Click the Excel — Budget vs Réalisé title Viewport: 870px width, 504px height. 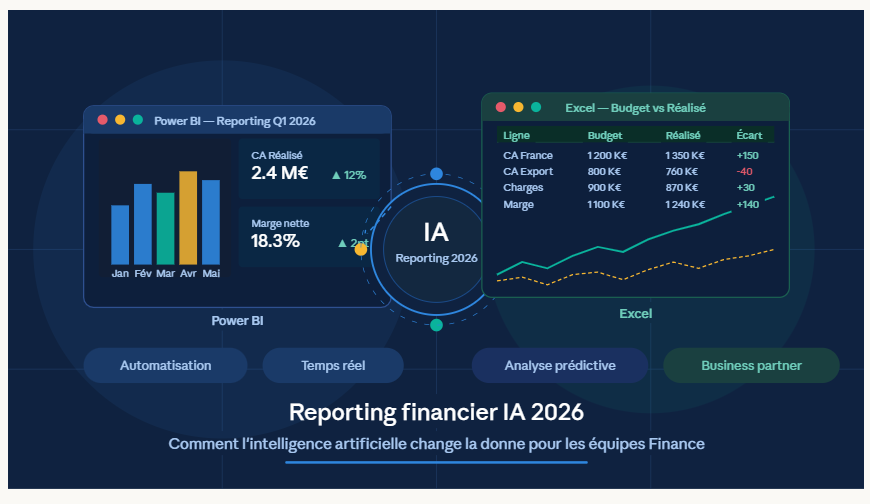(x=635, y=108)
